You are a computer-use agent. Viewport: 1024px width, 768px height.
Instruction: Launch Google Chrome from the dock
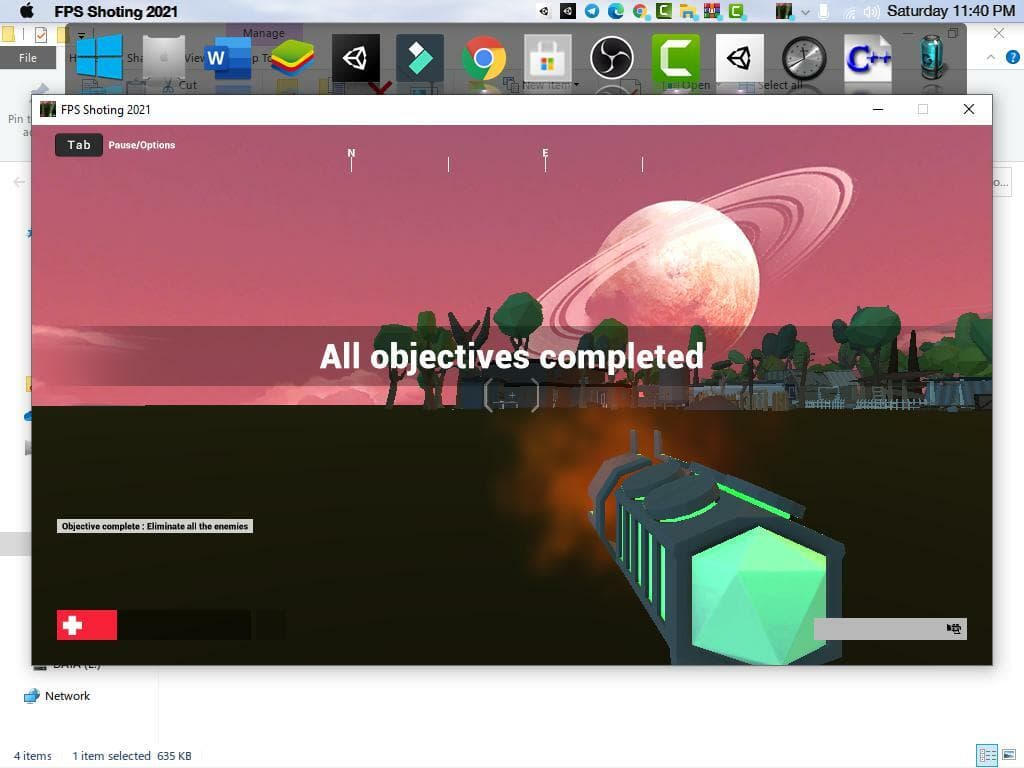[483, 58]
